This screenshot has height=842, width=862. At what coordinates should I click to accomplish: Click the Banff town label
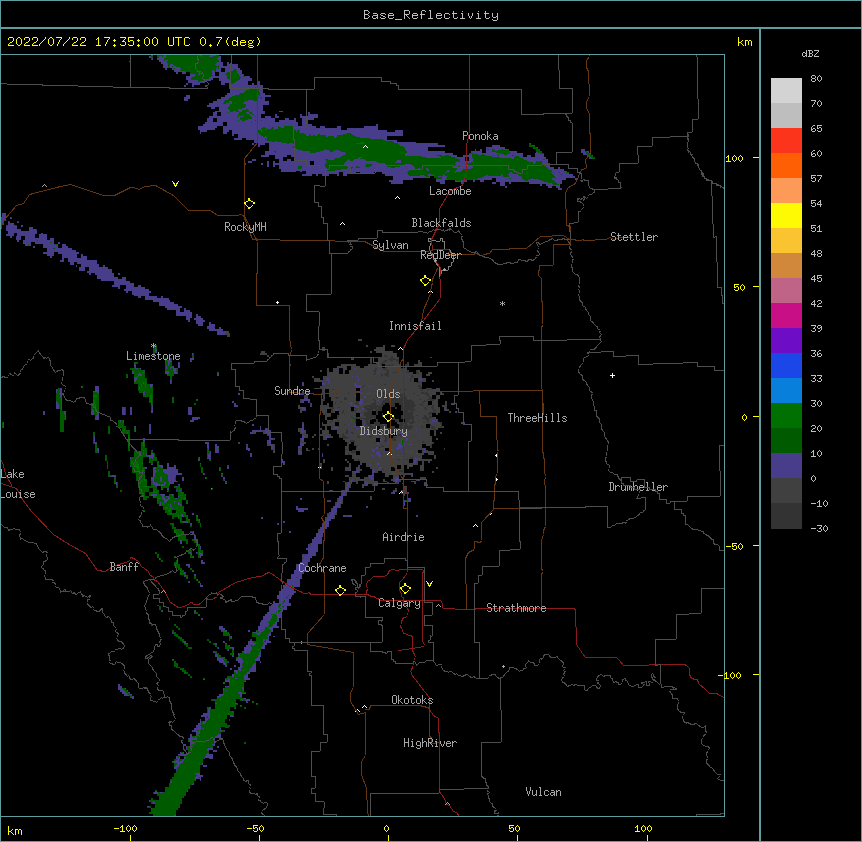124,567
